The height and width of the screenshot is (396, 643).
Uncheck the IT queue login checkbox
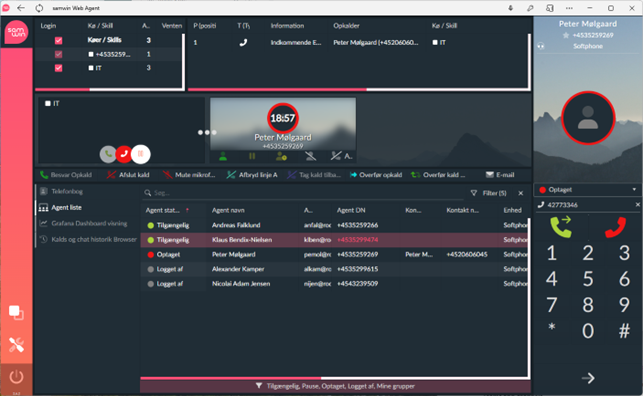(x=58, y=68)
